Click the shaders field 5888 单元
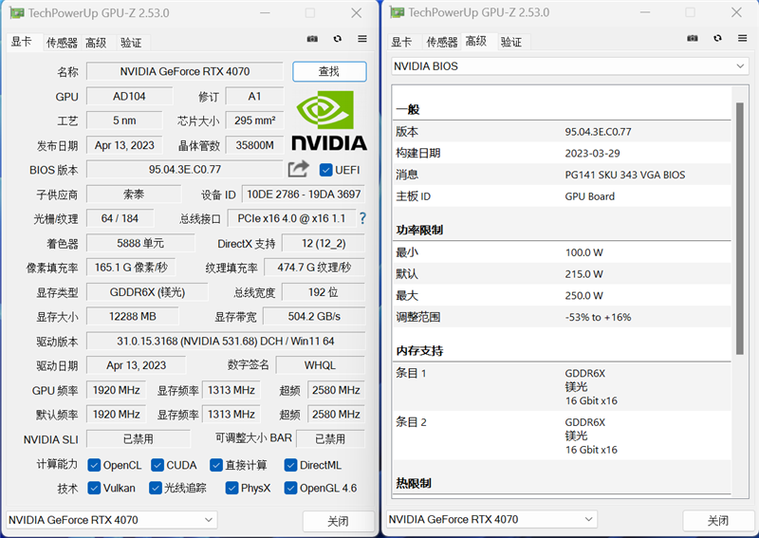Viewport: 759px width, 538px height. coord(140,243)
